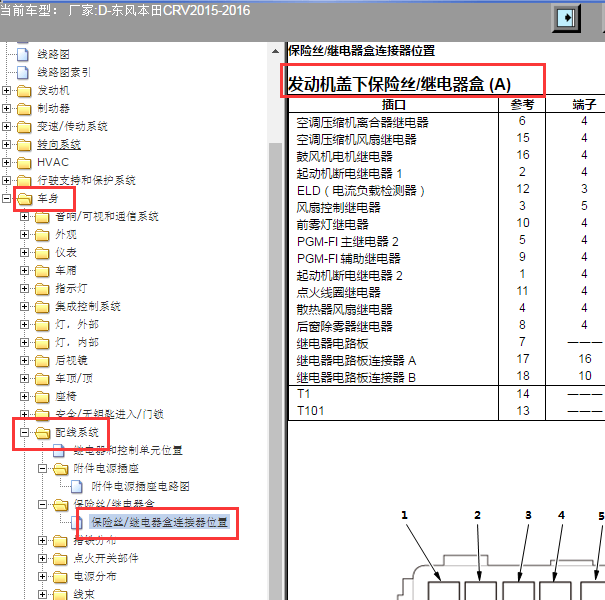This screenshot has width=605, height=600.
Task: Click the 线路图 document icon
Action: click(x=23, y=54)
